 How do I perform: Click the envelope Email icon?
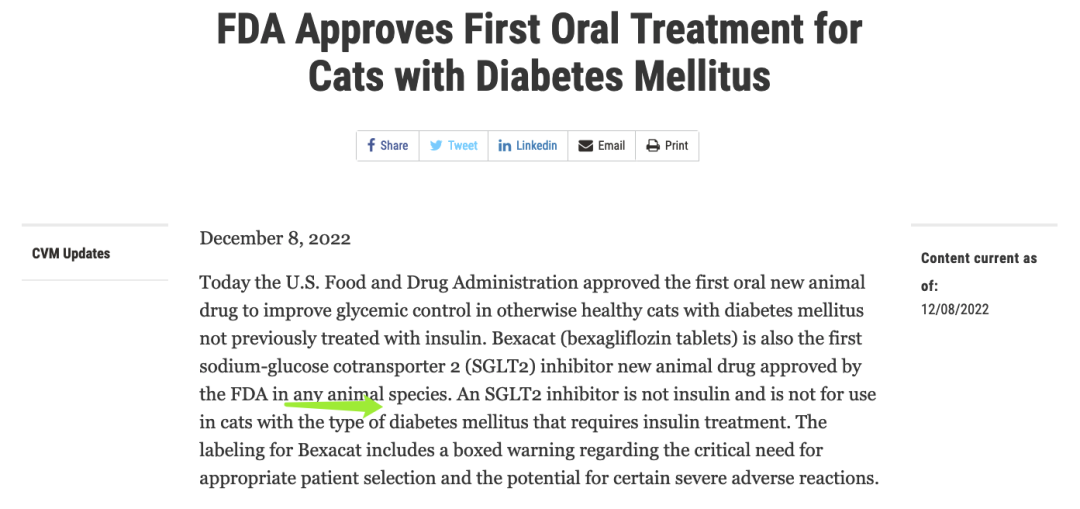tap(586, 146)
